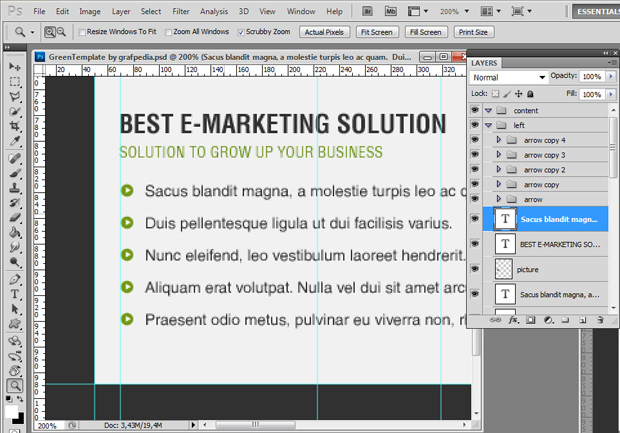620x433 pixels.
Task: Select the Eyedropper tool
Action: pos(15,141)
